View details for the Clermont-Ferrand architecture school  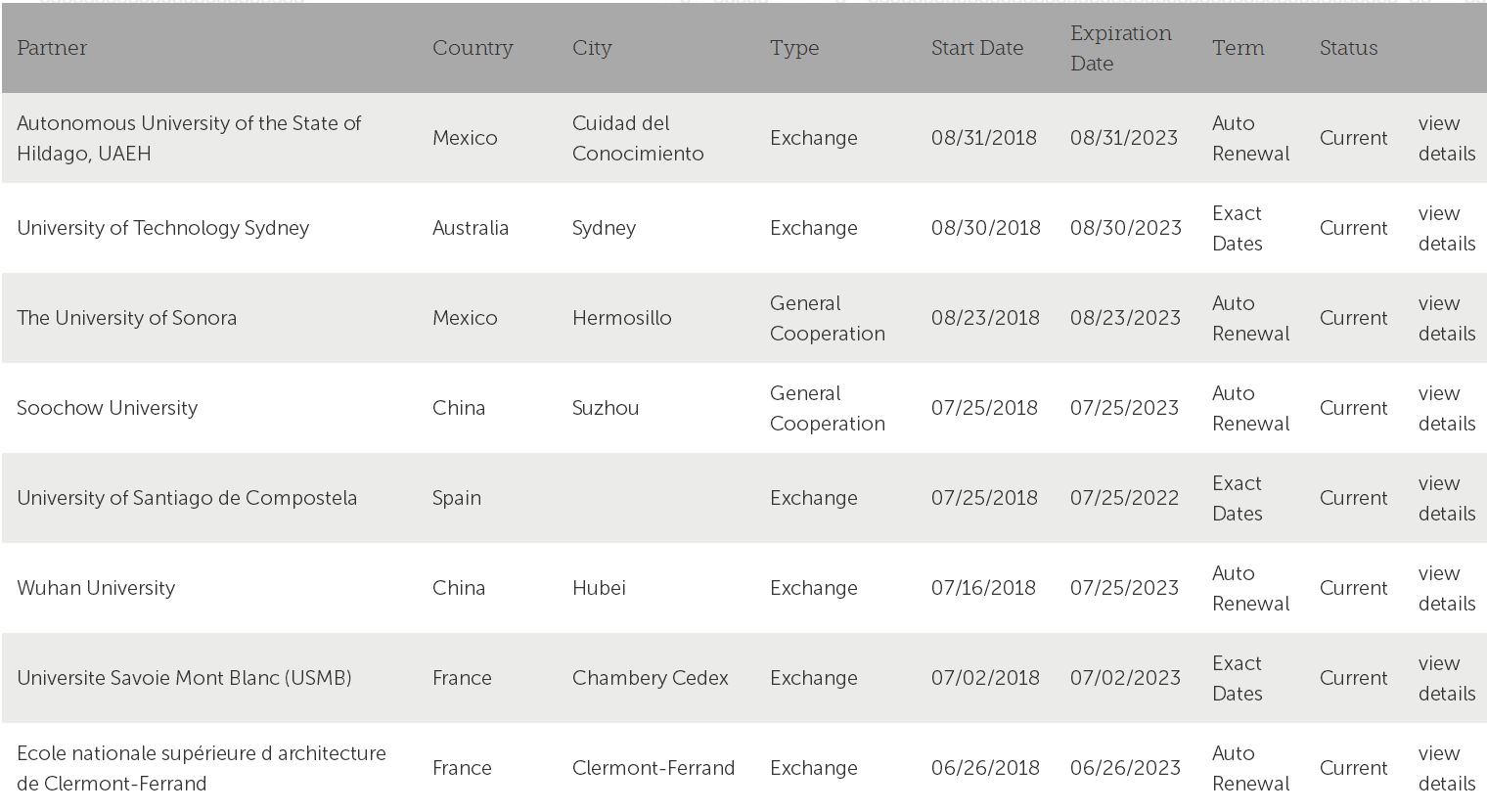tap(1446, 768)
